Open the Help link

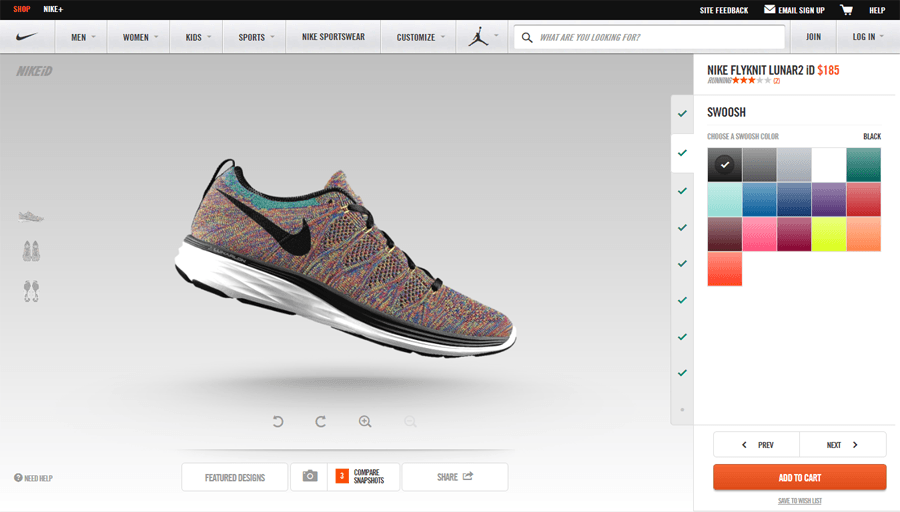876,10
